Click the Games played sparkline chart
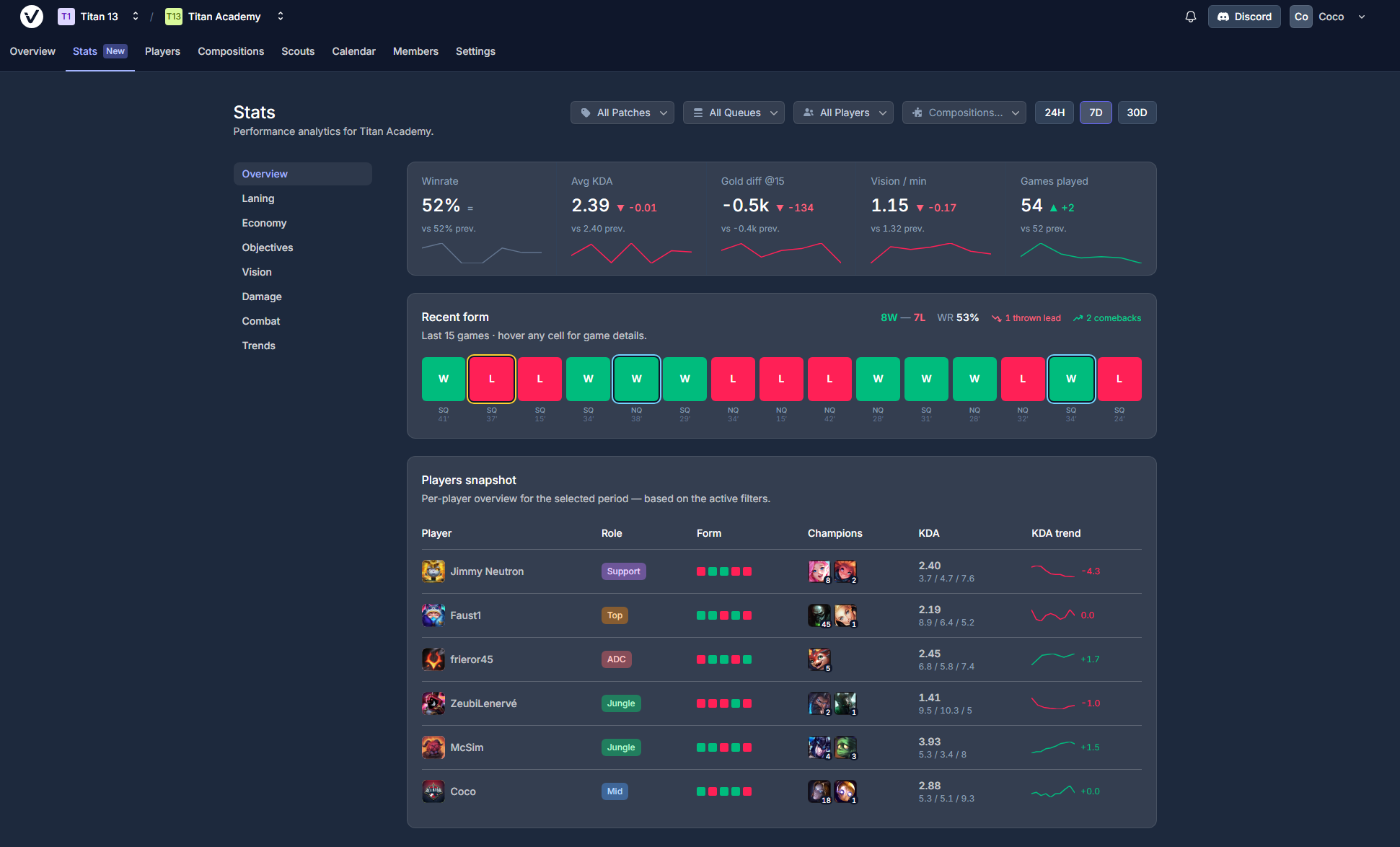The height and width of the screenshot is (847, 1400). (x=1080, y=253)
